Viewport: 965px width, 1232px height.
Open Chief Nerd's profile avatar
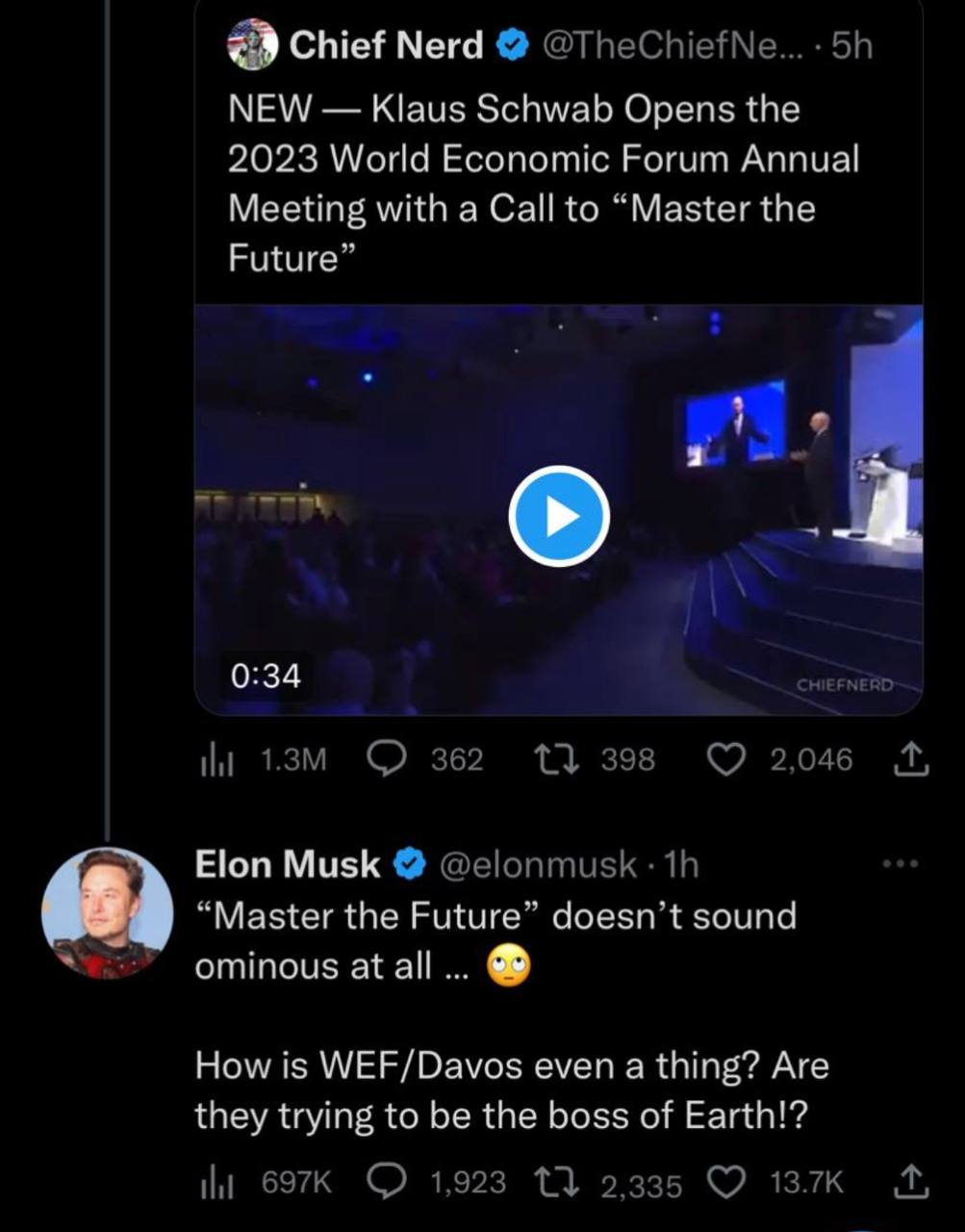coord(252,45)
